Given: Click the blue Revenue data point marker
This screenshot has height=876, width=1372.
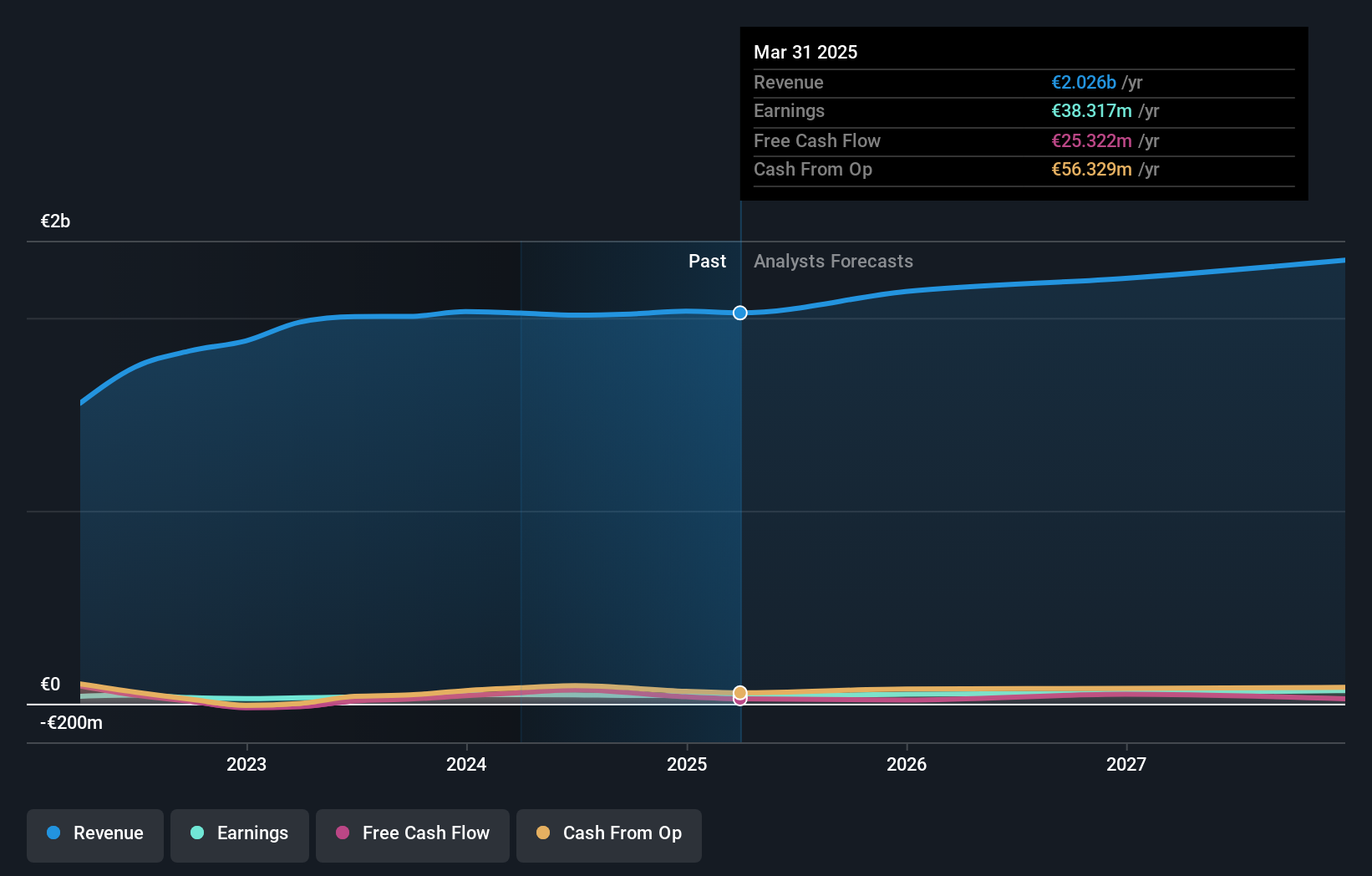Looking at the screenshot, I should 740,313.
